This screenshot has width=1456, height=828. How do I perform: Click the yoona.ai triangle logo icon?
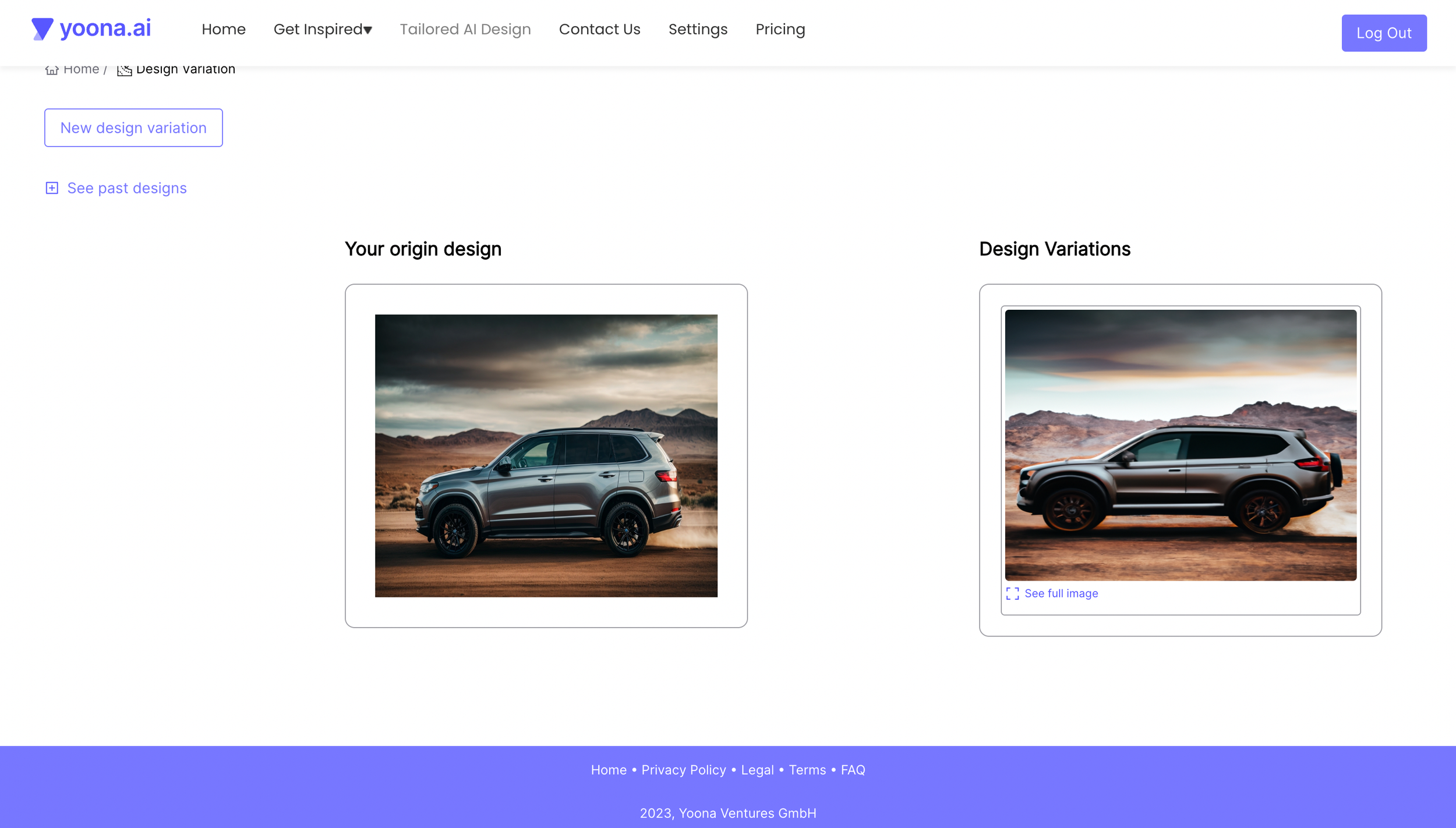[42, 29]
